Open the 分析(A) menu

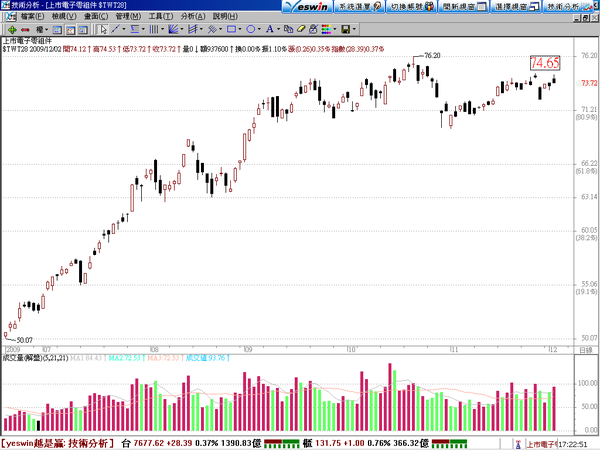(x=193, y=16)
